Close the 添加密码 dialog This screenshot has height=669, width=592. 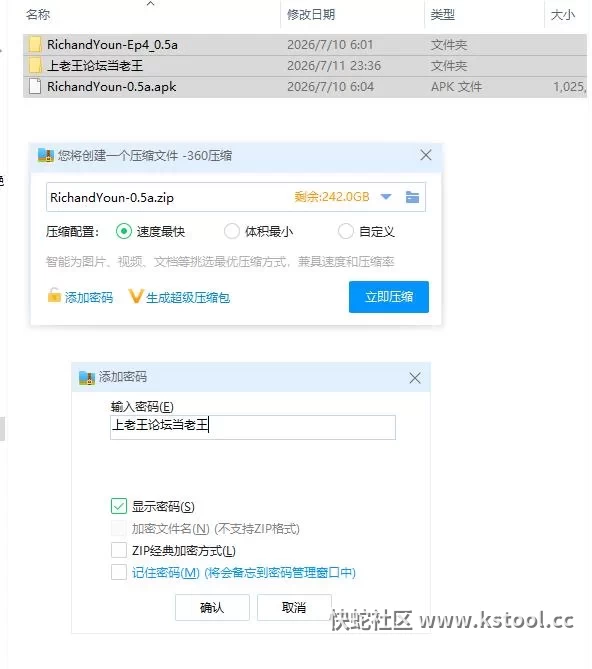[x=415, y=378]
